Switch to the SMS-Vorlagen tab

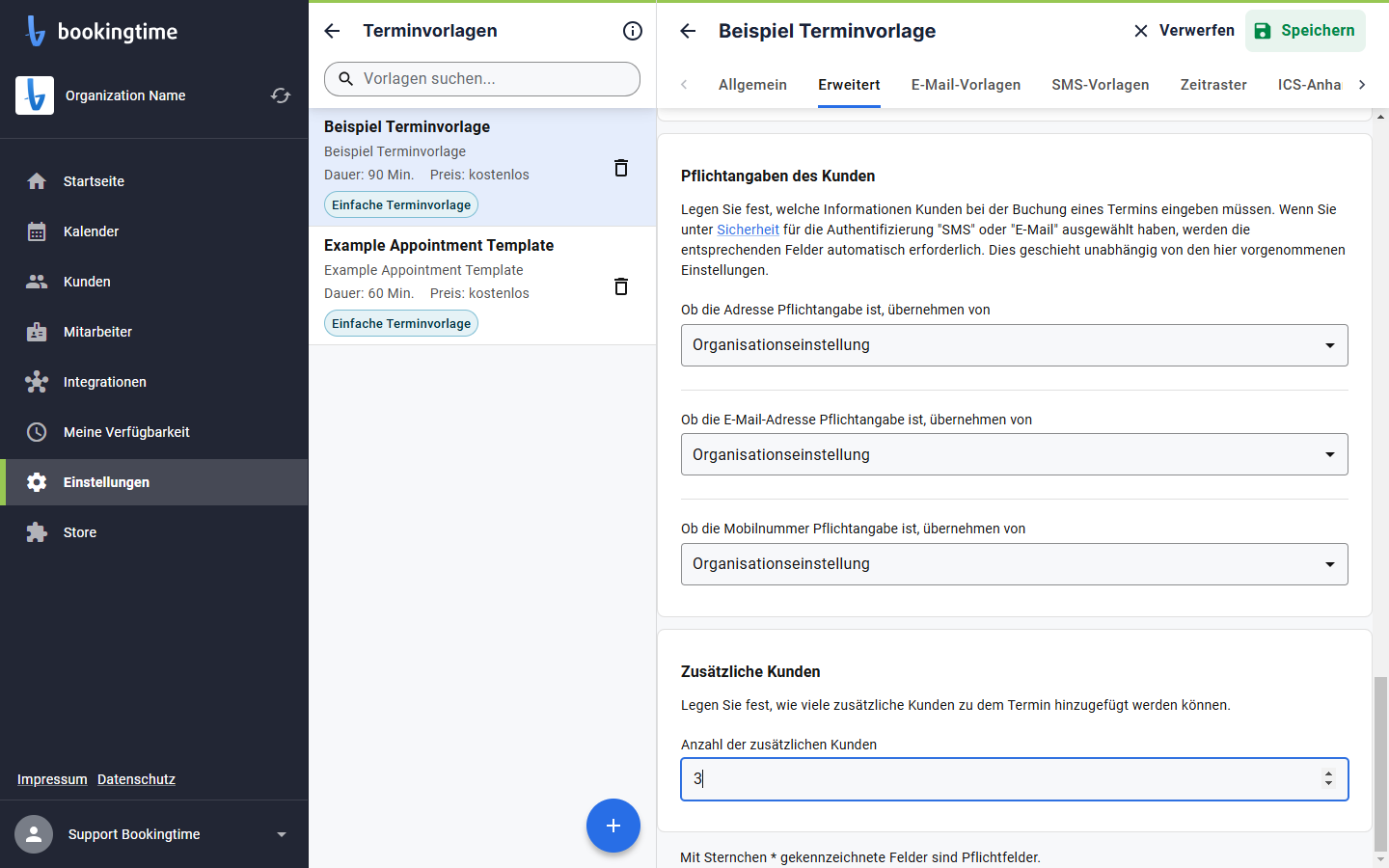tap(1101, 85)
